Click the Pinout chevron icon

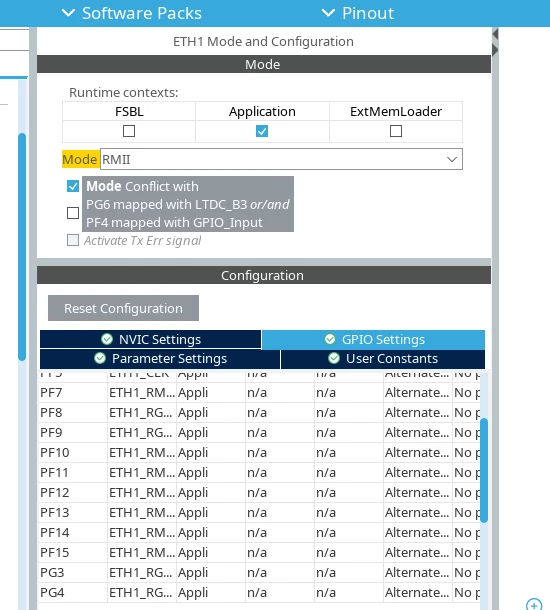pyautogui.click(x=328, y=13)
